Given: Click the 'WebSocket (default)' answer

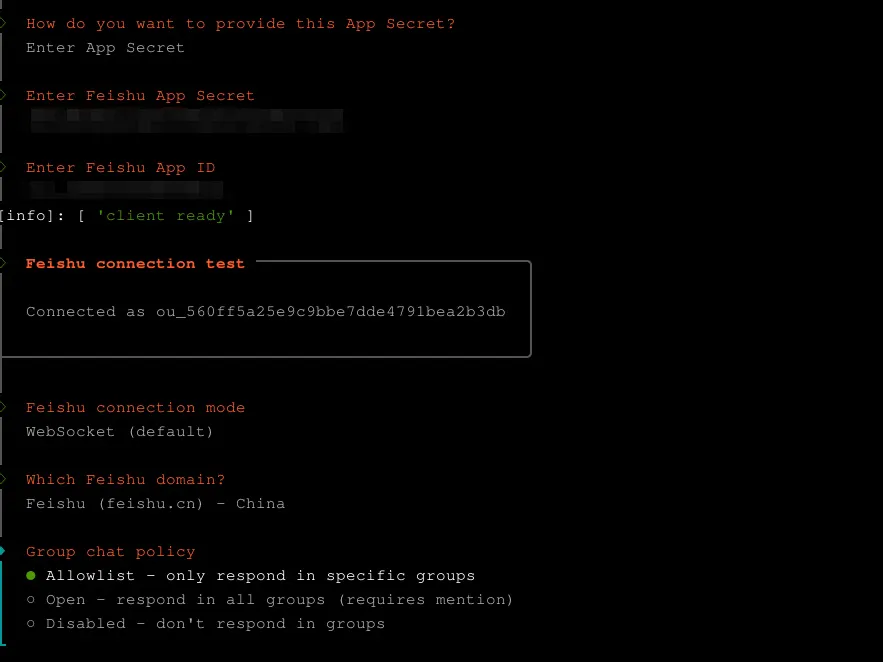Looking at the screenshot, I should coord(119,432).
